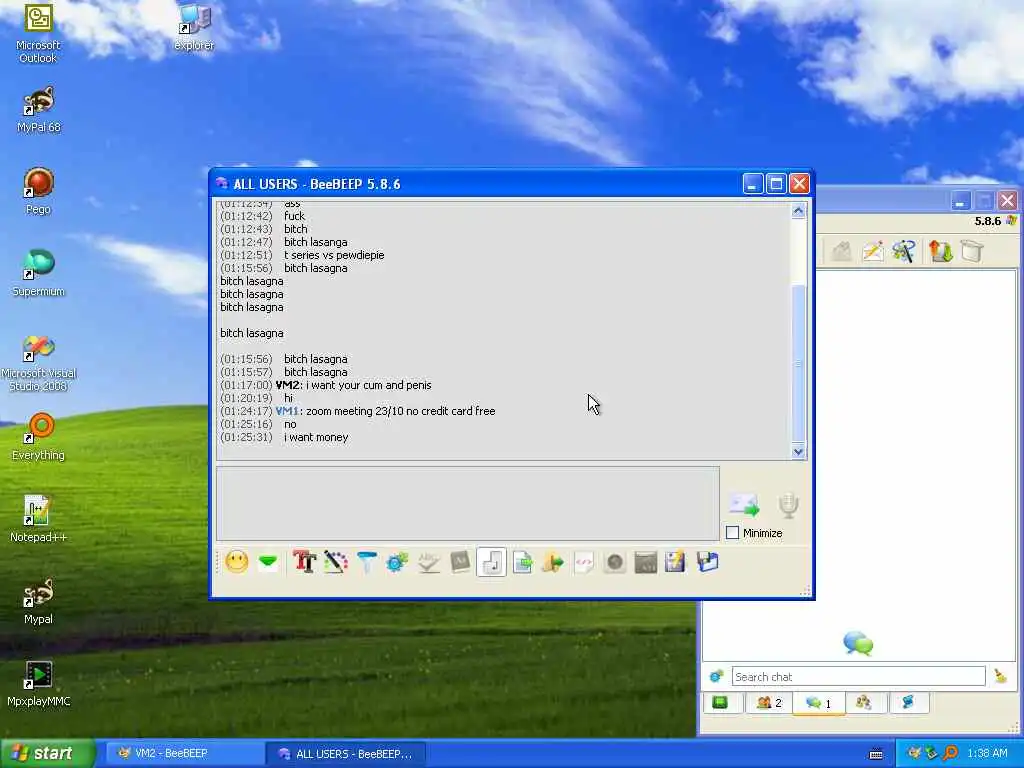
Task: Click the pencil note icon in VM2 window
Action: tap(873, 251)
